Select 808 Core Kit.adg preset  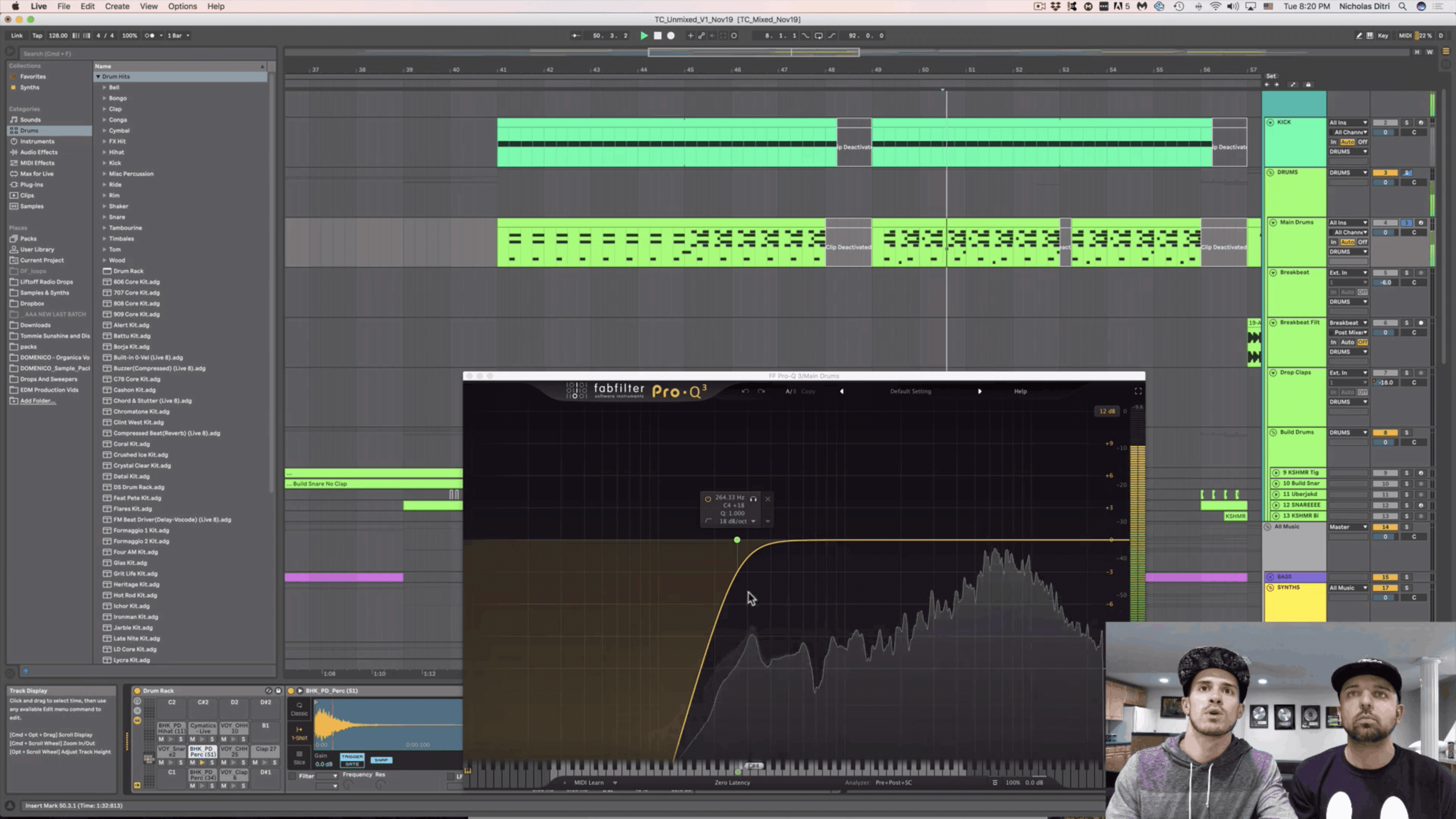(x=136, y=304)
